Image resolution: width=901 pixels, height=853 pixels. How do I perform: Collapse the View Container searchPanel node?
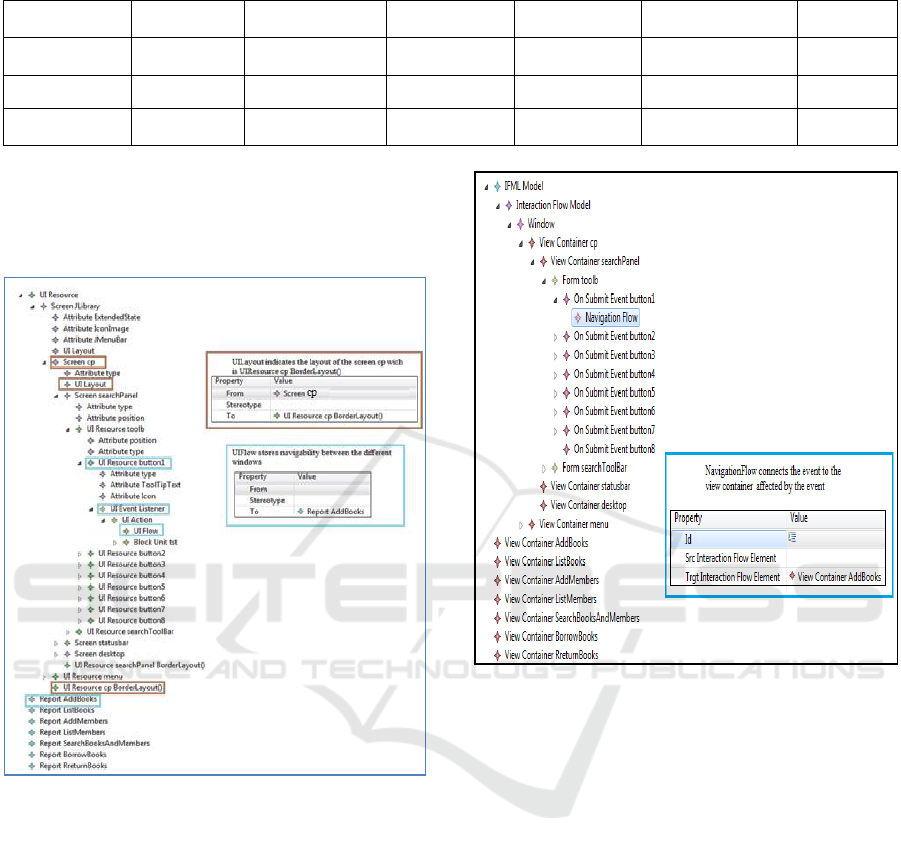point(532,262)
